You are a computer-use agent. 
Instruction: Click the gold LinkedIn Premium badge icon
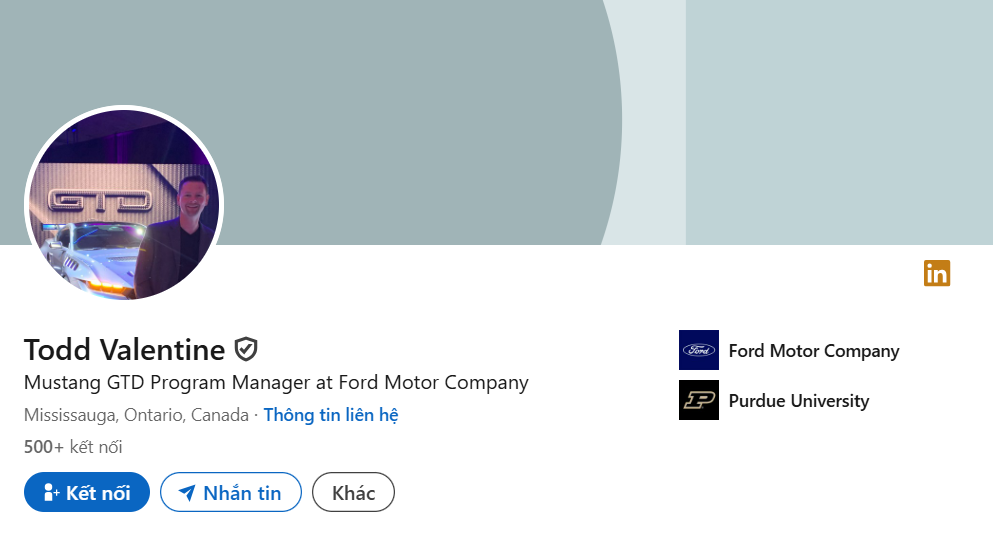[x=937, y=273]
